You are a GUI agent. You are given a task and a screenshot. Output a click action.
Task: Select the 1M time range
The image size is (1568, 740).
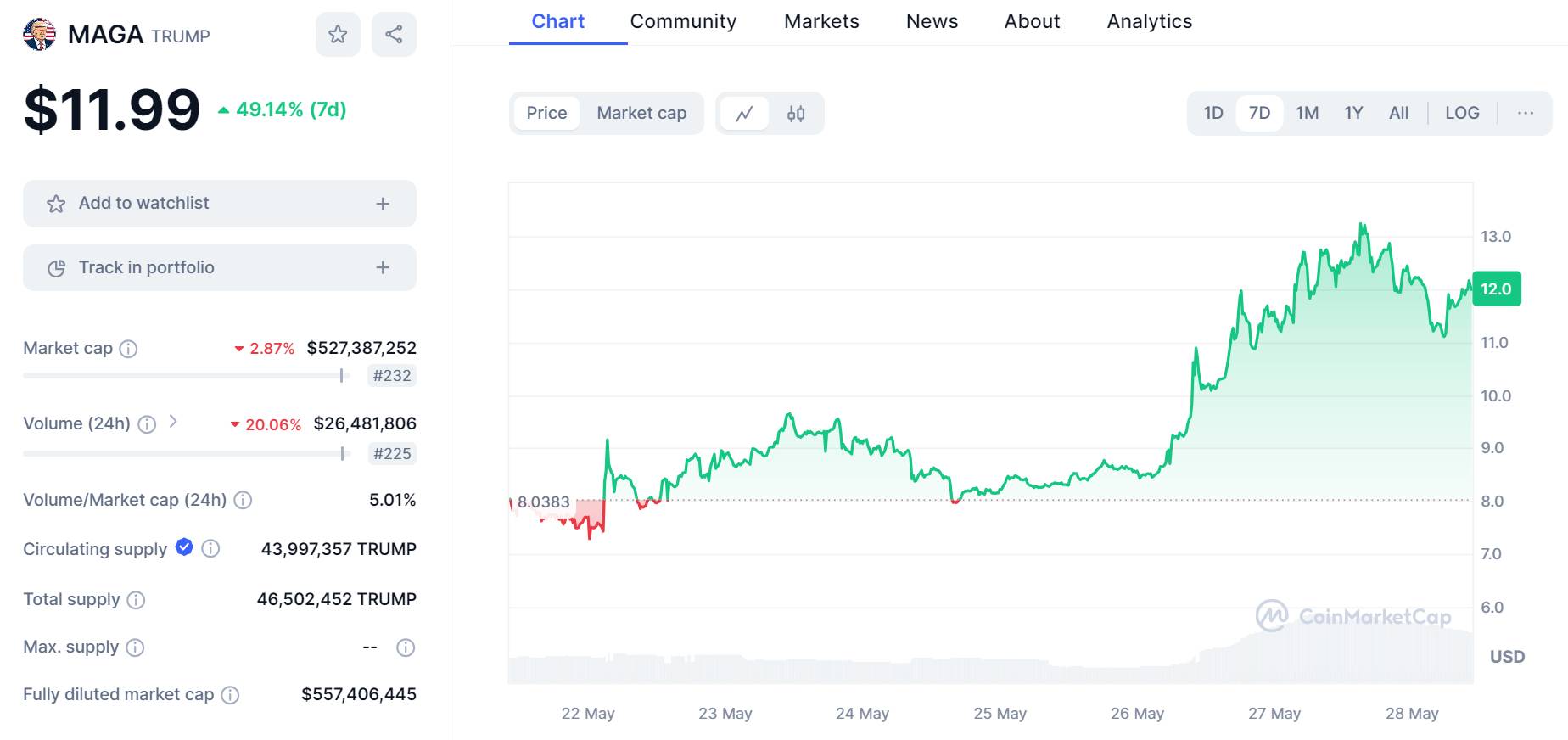1308,113
